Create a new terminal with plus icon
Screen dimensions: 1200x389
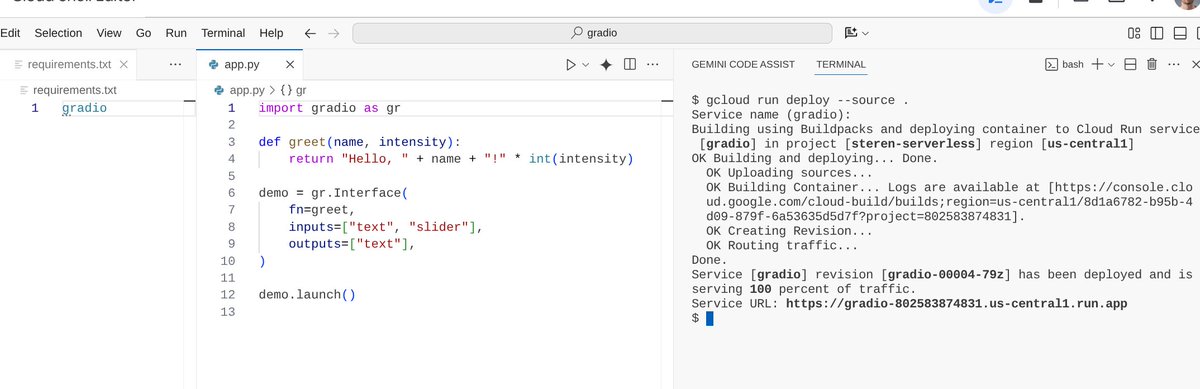click(x=1097, y=65)
